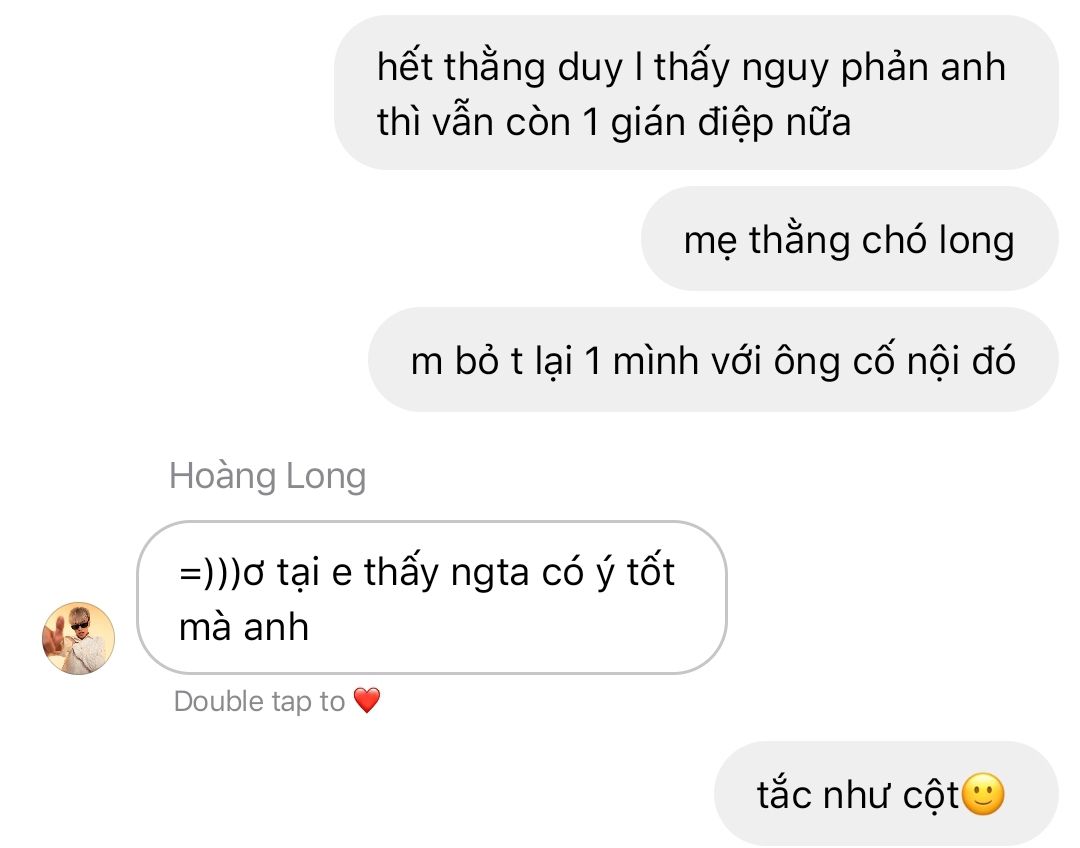The width and height of the screenshot is (1080, 848).
Task: Tap Hoàng Long's outlined reply bubble
Action: coord(432,597)
